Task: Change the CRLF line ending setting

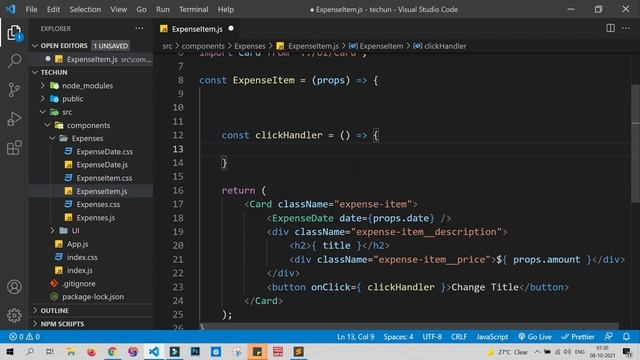Action: 459,337
